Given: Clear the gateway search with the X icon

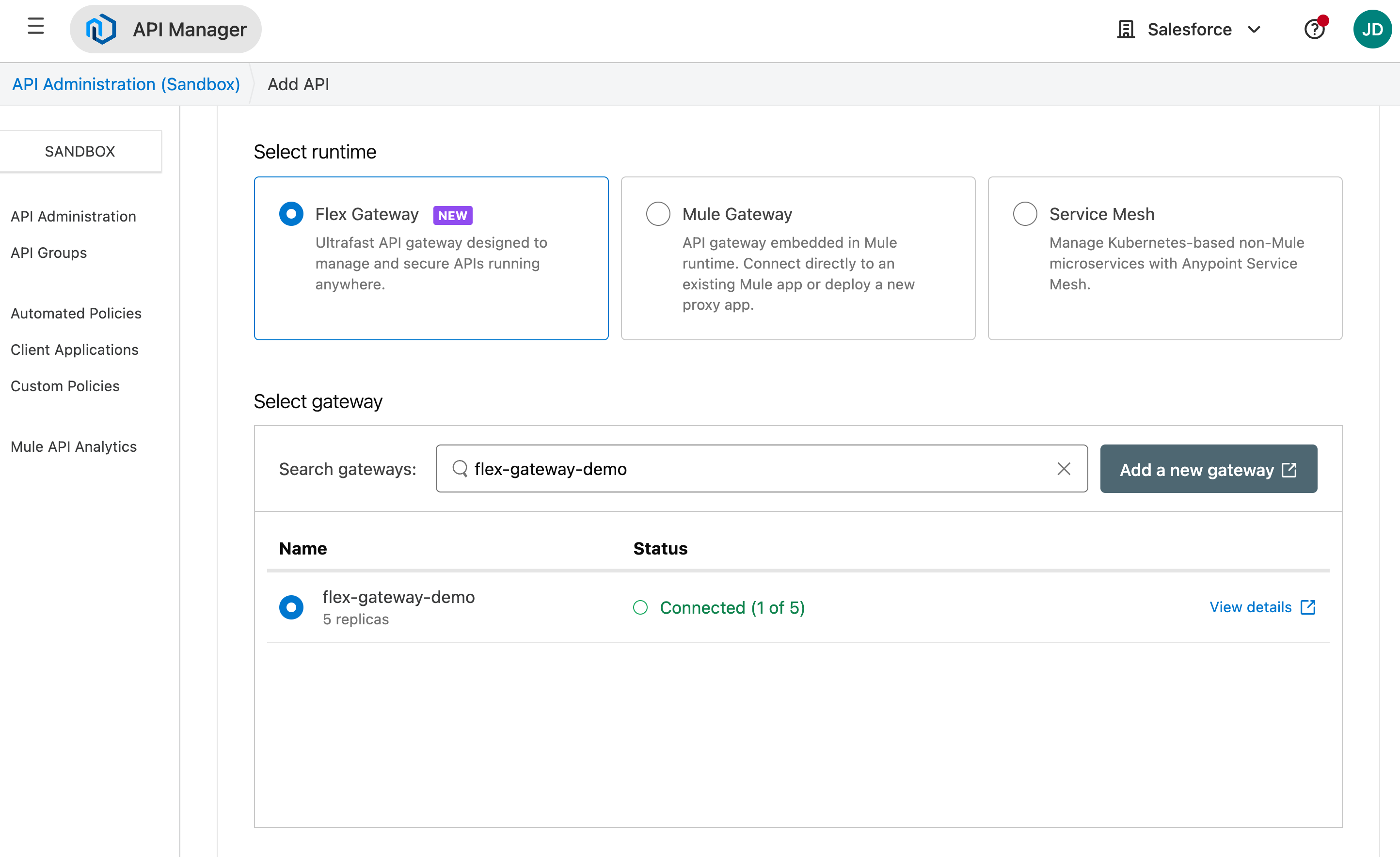Looking at the screenshot, I should point(1063,469).
